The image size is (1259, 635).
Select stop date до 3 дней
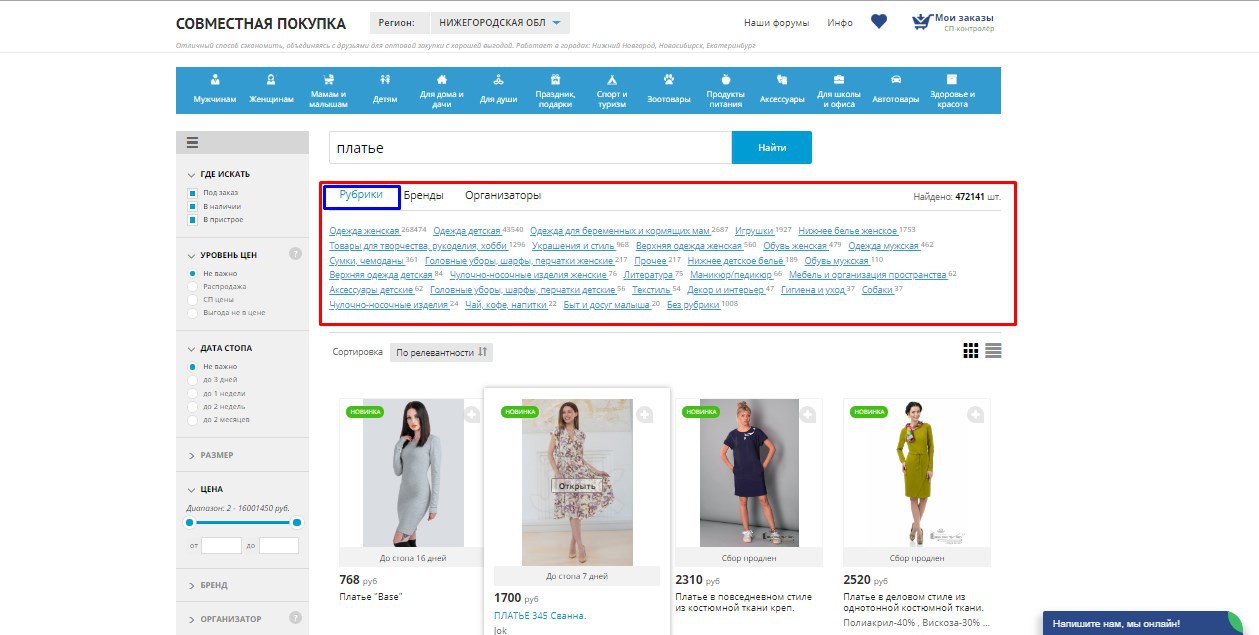193,380
